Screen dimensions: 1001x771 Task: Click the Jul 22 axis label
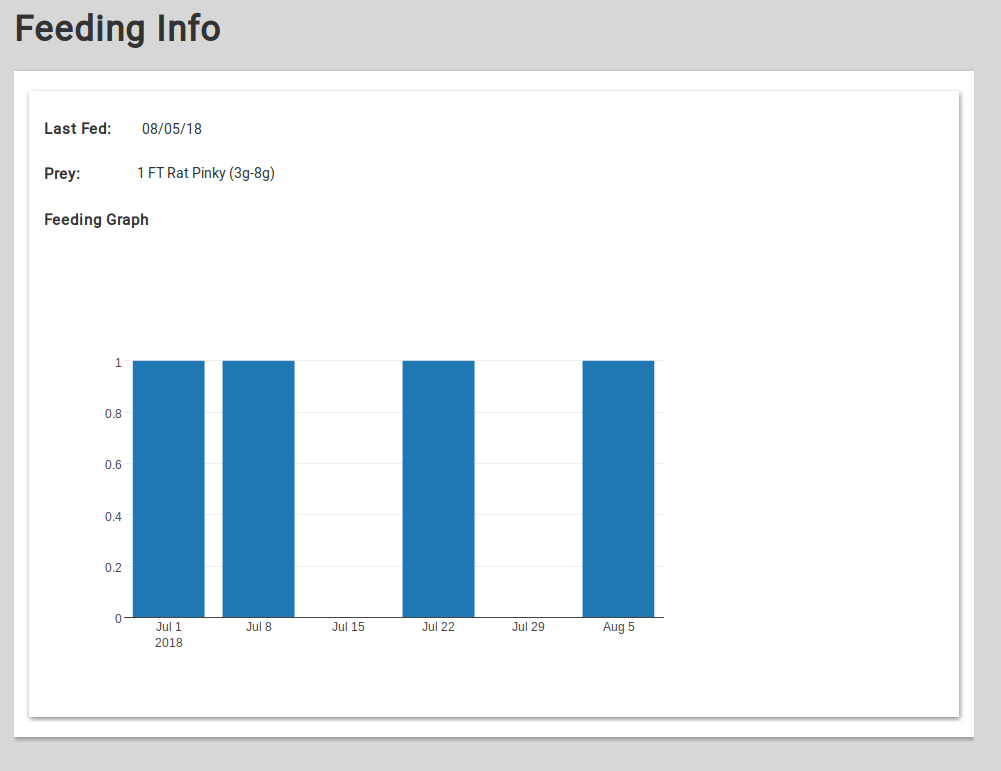[438, 626]
